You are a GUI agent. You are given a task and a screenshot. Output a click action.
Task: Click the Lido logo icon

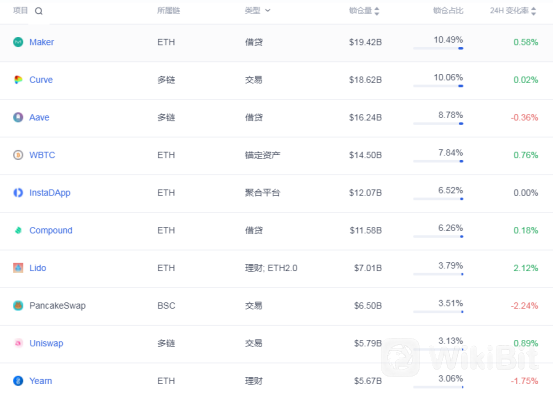(x=18, y=268)
